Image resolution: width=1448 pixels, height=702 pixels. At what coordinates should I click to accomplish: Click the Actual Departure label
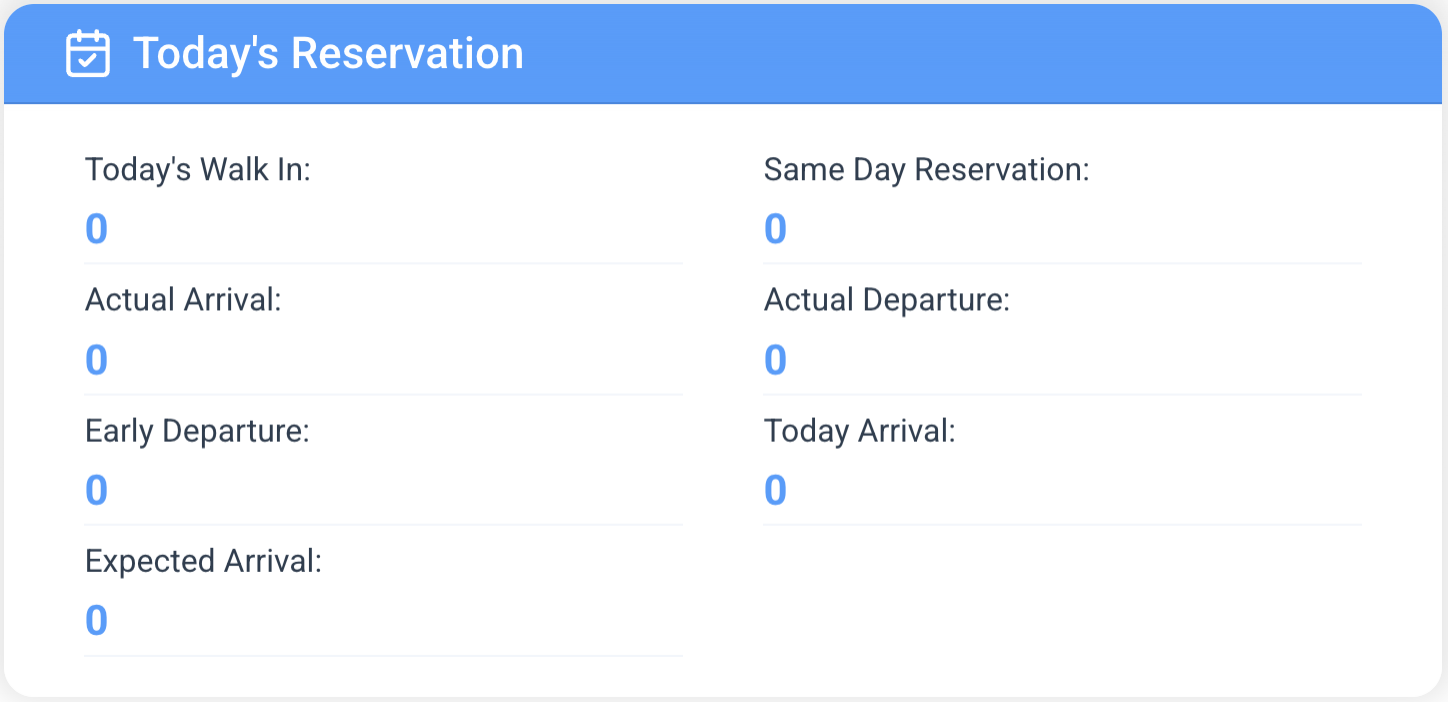coord(887,300)
